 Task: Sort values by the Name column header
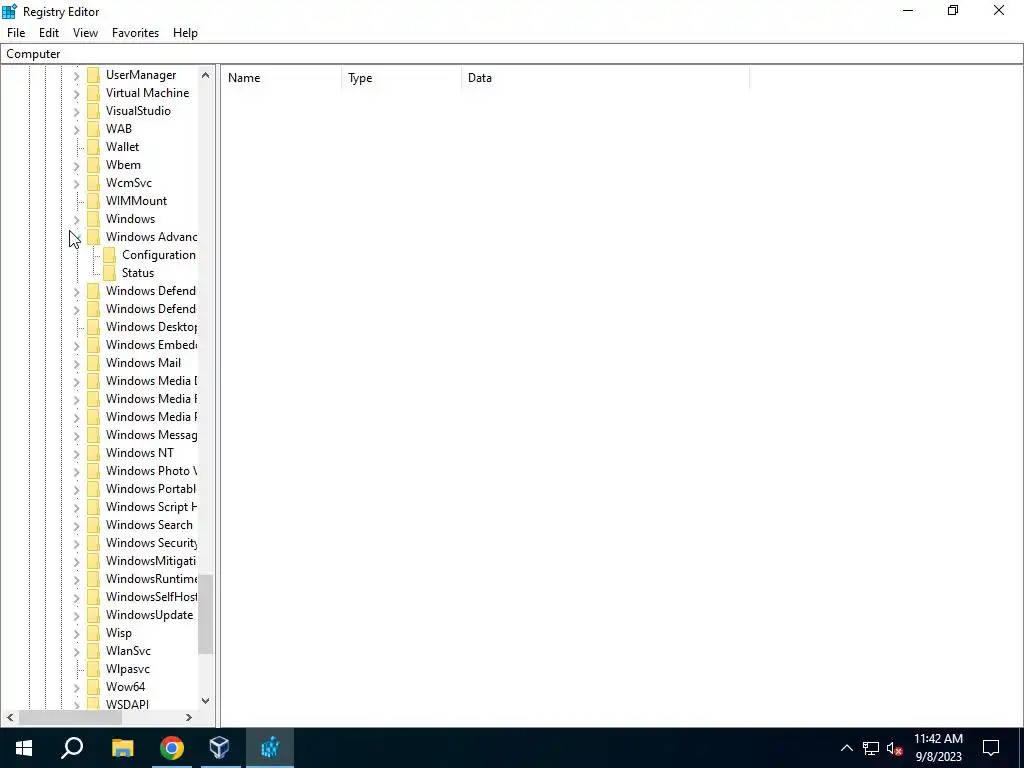(281, 78)
